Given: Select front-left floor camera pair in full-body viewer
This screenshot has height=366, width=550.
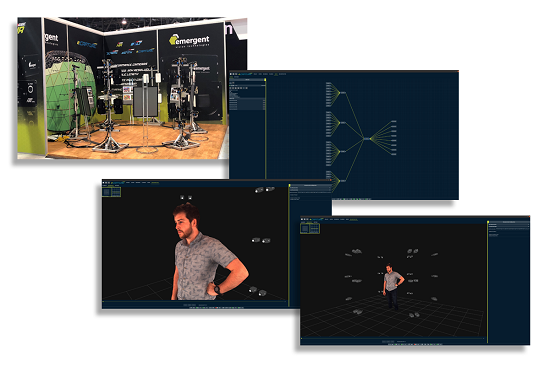Looking at the screenshot, I should pos(358,312).
